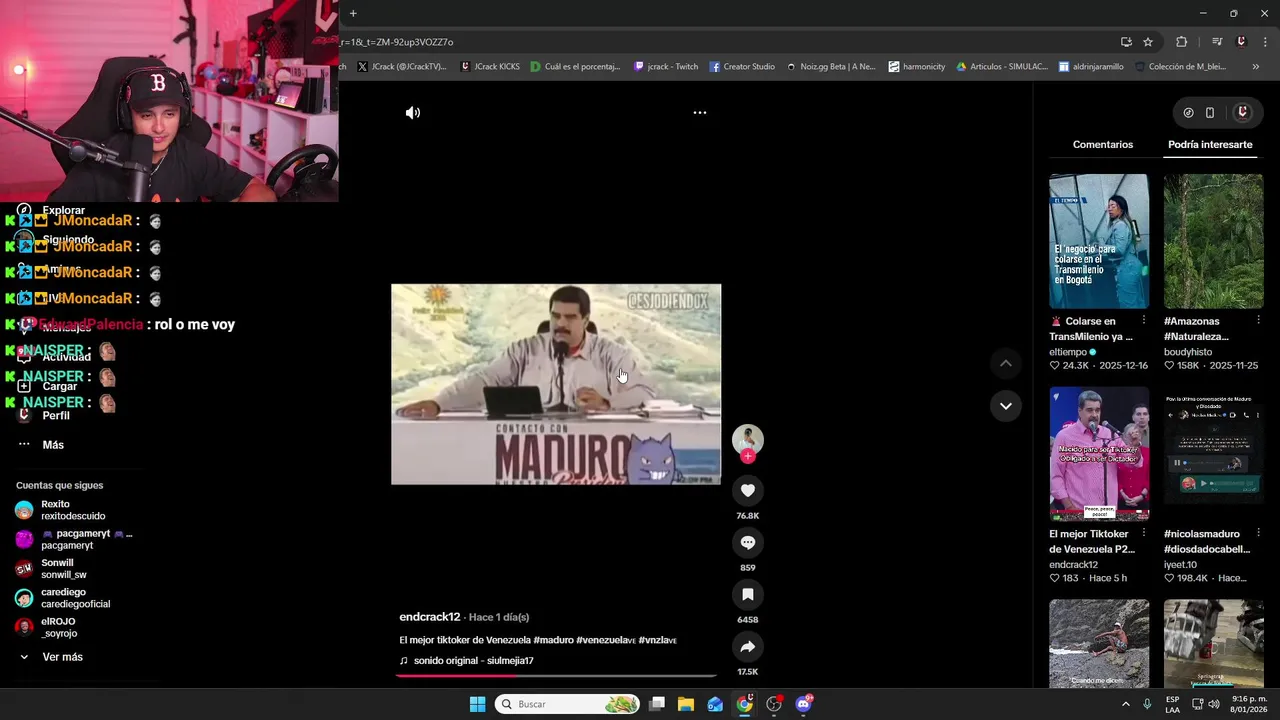Open options for the nicolasmaduro diosdadocabello card
The image size is (1280, 720).
[x=1258, y=534]
